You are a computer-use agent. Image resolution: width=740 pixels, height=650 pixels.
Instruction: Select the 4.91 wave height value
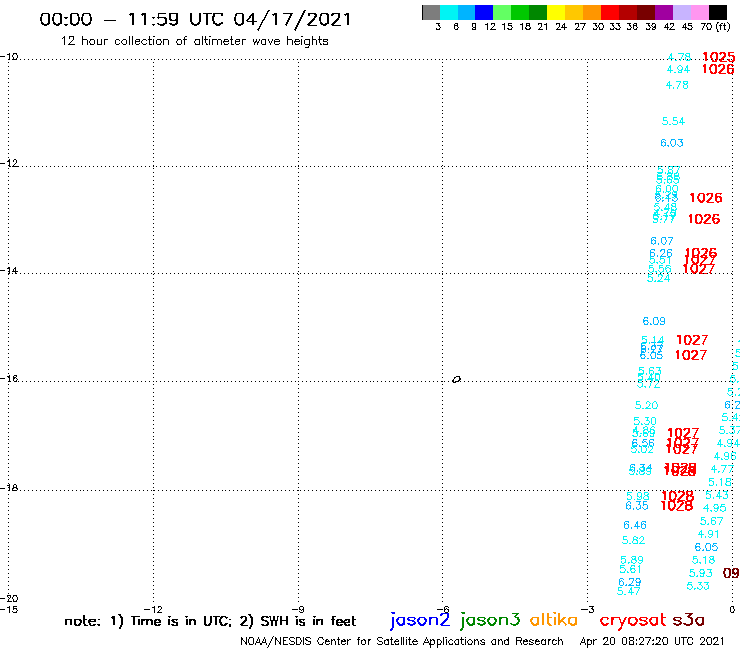pos(708,534)
